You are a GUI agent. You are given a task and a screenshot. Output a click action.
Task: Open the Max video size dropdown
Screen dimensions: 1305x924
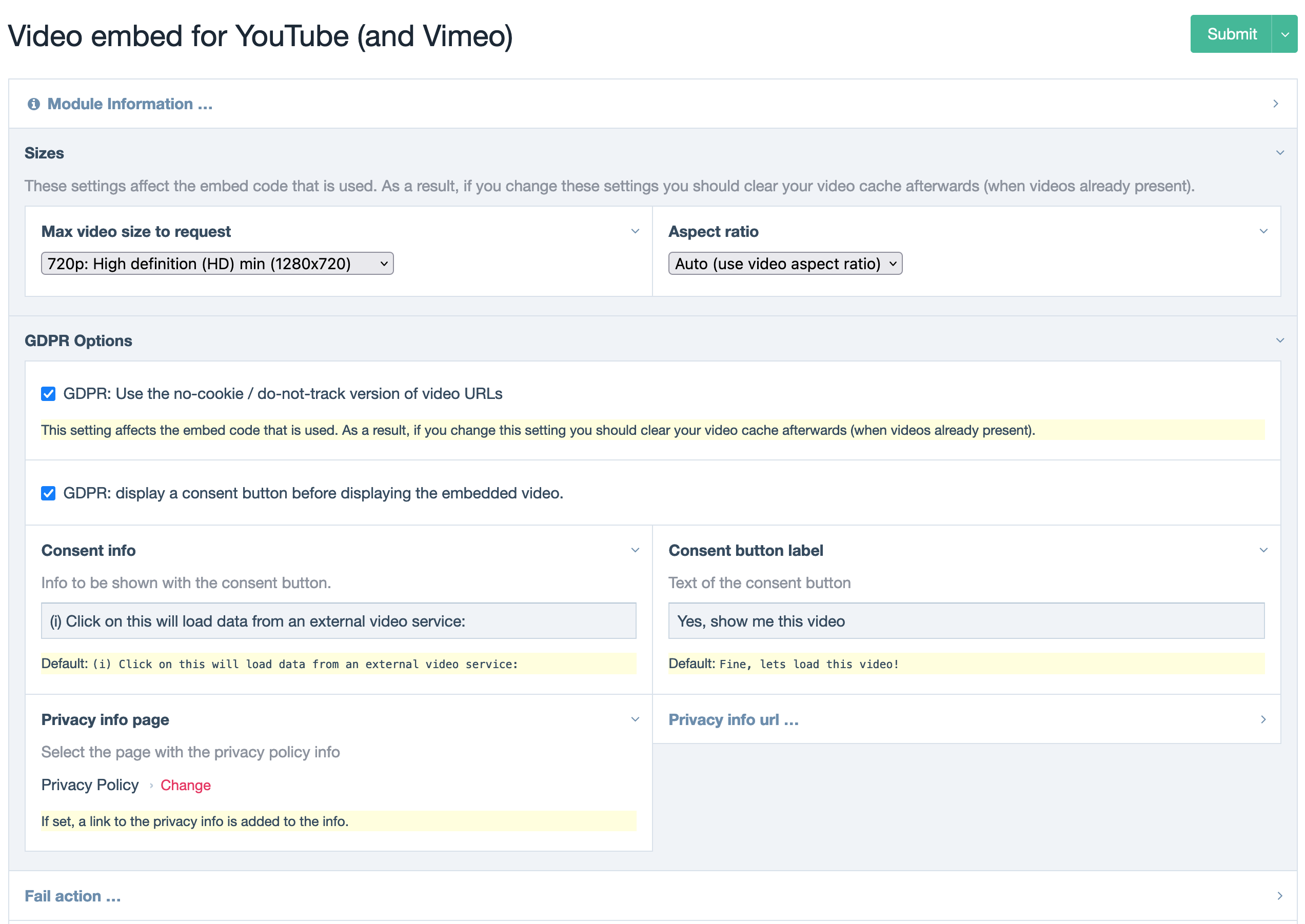(217, 264)
